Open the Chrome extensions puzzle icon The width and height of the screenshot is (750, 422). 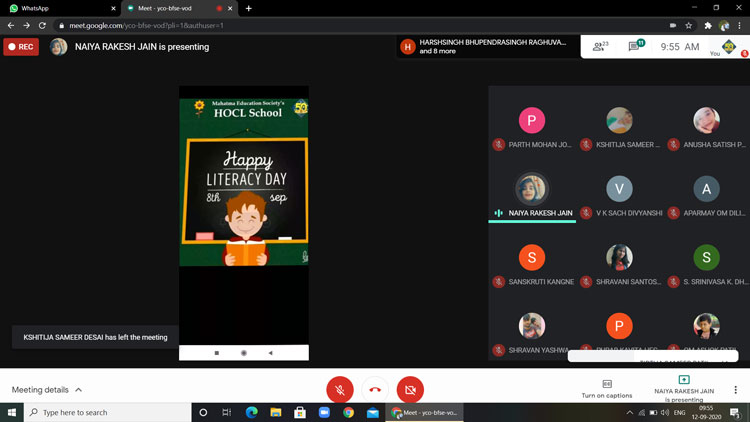708,25
